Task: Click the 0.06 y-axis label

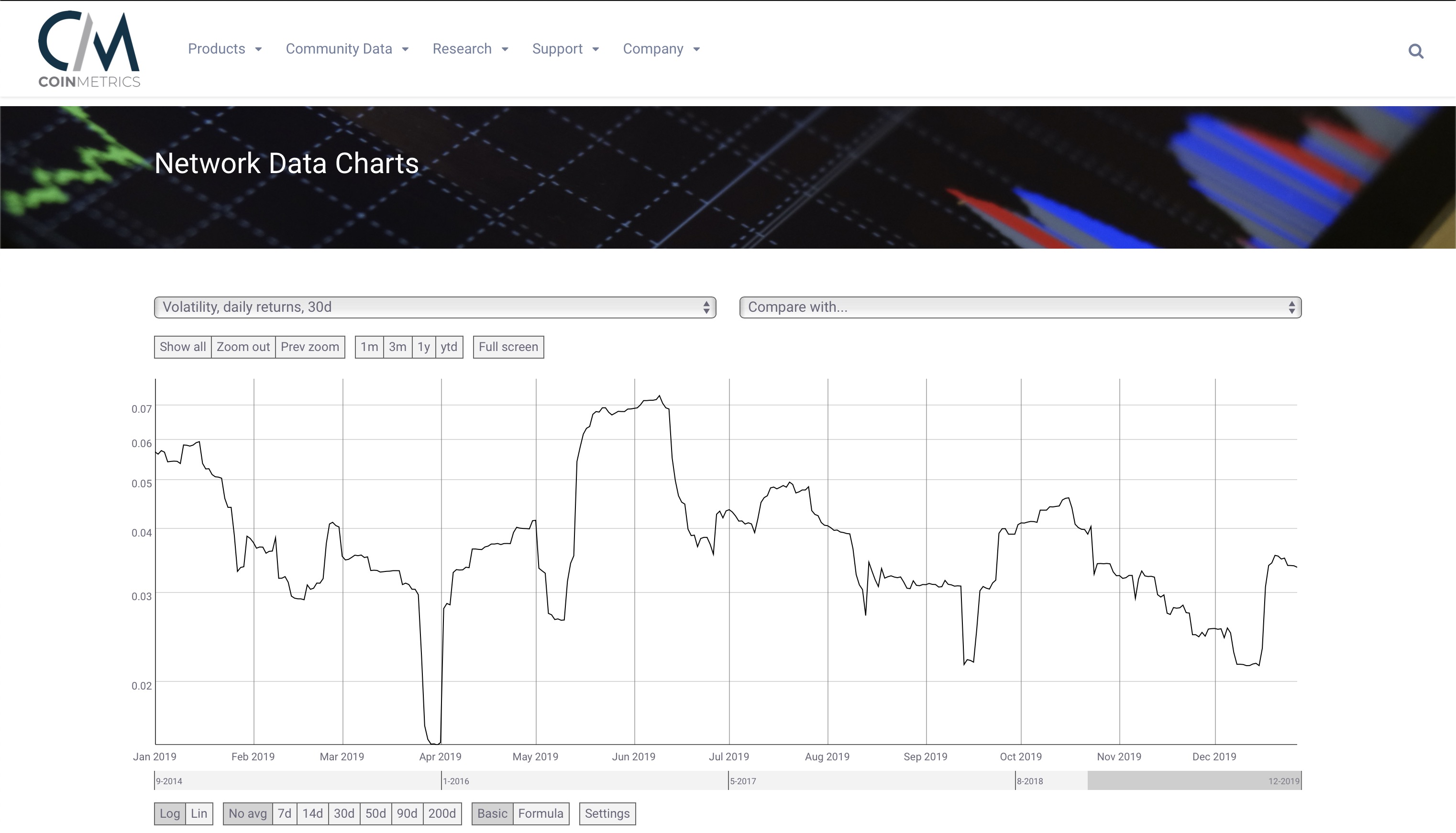Action: [x=141, y=444]
